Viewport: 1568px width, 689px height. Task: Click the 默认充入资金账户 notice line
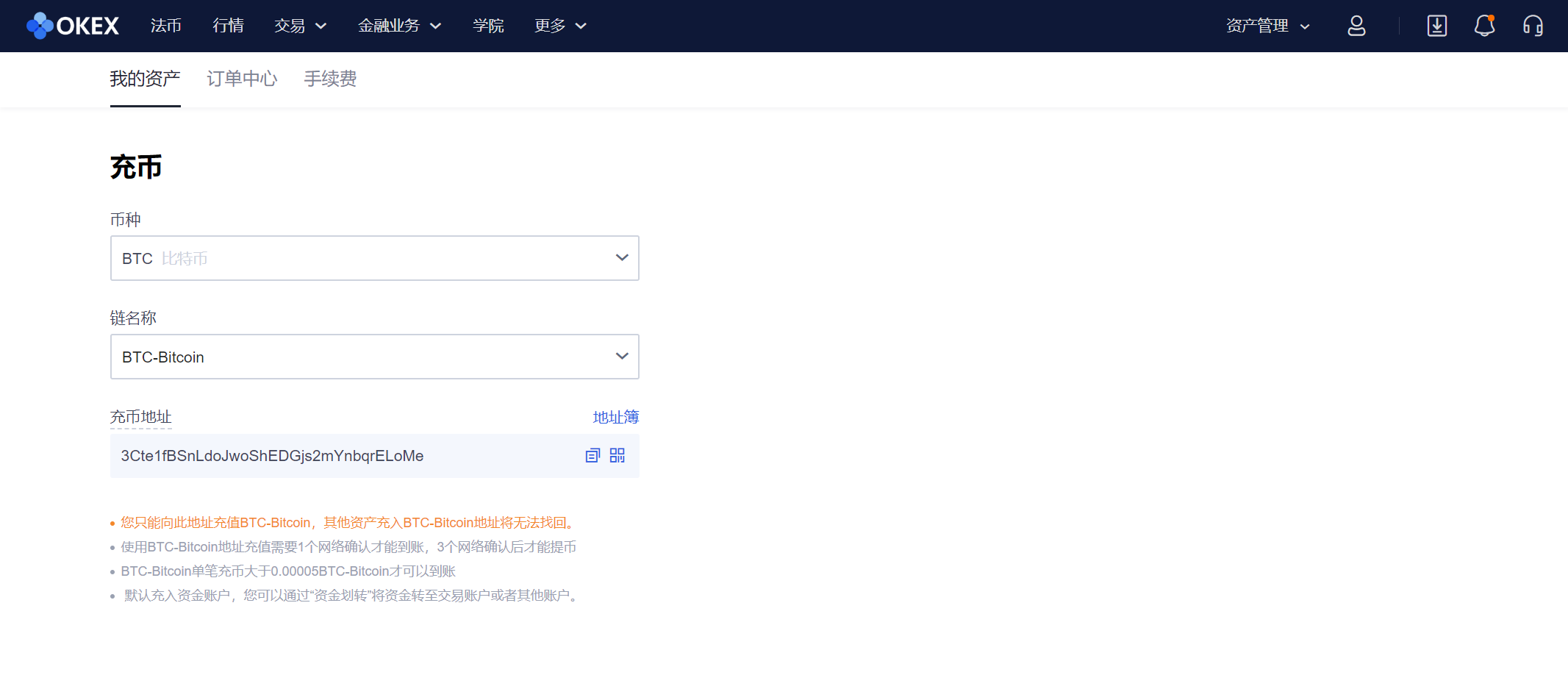(x=351, y=596)
